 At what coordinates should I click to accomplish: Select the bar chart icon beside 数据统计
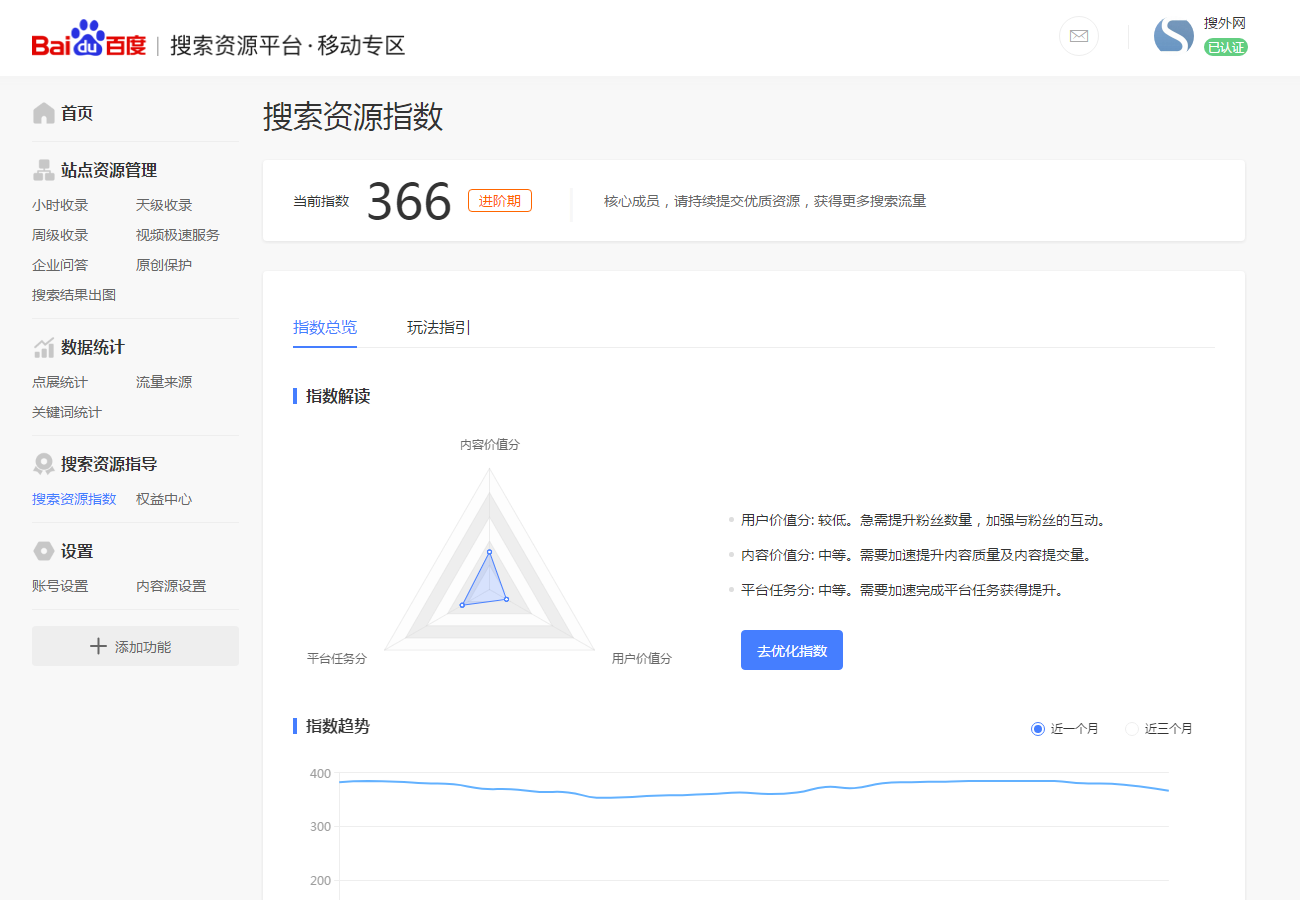click(43, 346)
